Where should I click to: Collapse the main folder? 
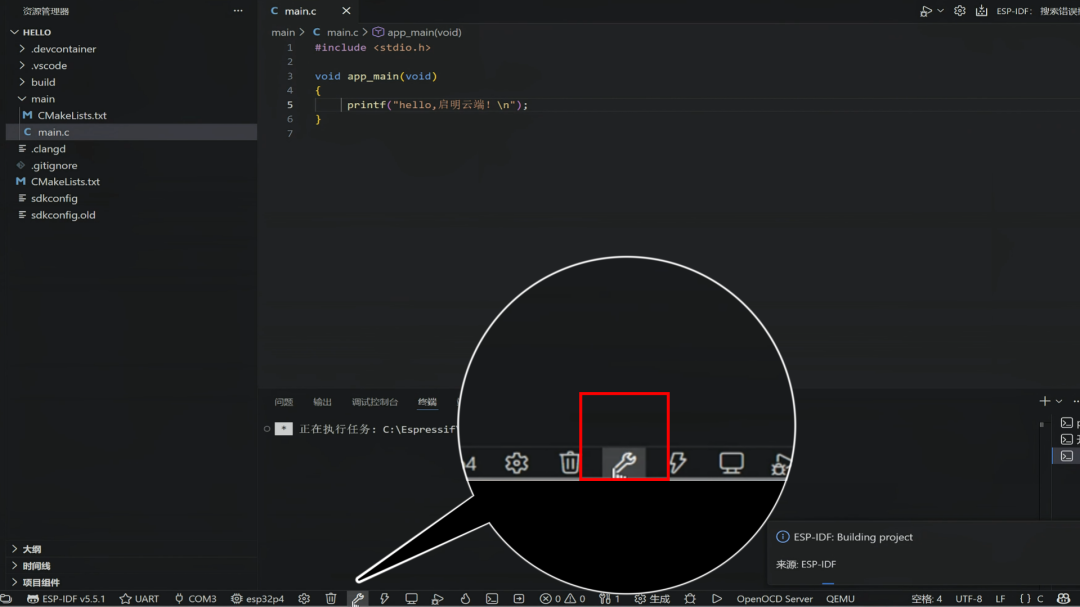click(x=22, y=99)
